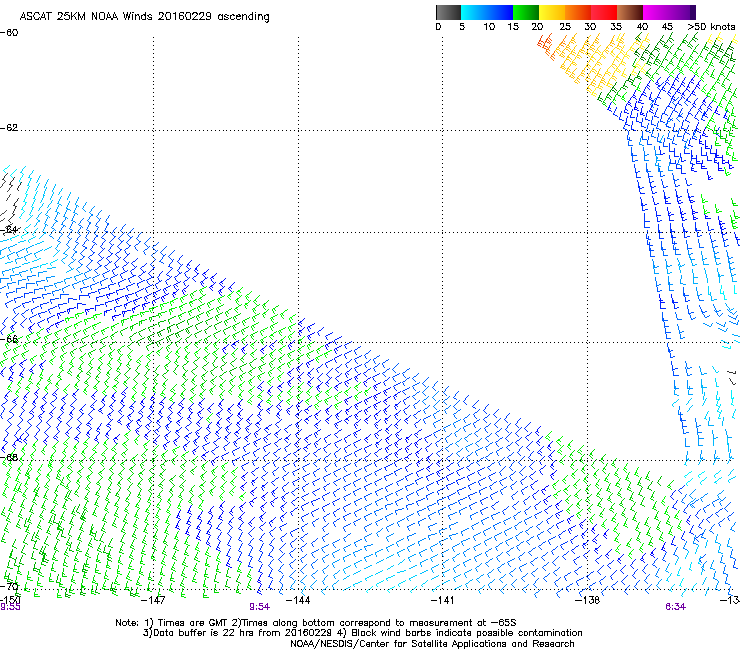
Task: Click the '35' label under the color bar
Action: [x=616, y=27]
